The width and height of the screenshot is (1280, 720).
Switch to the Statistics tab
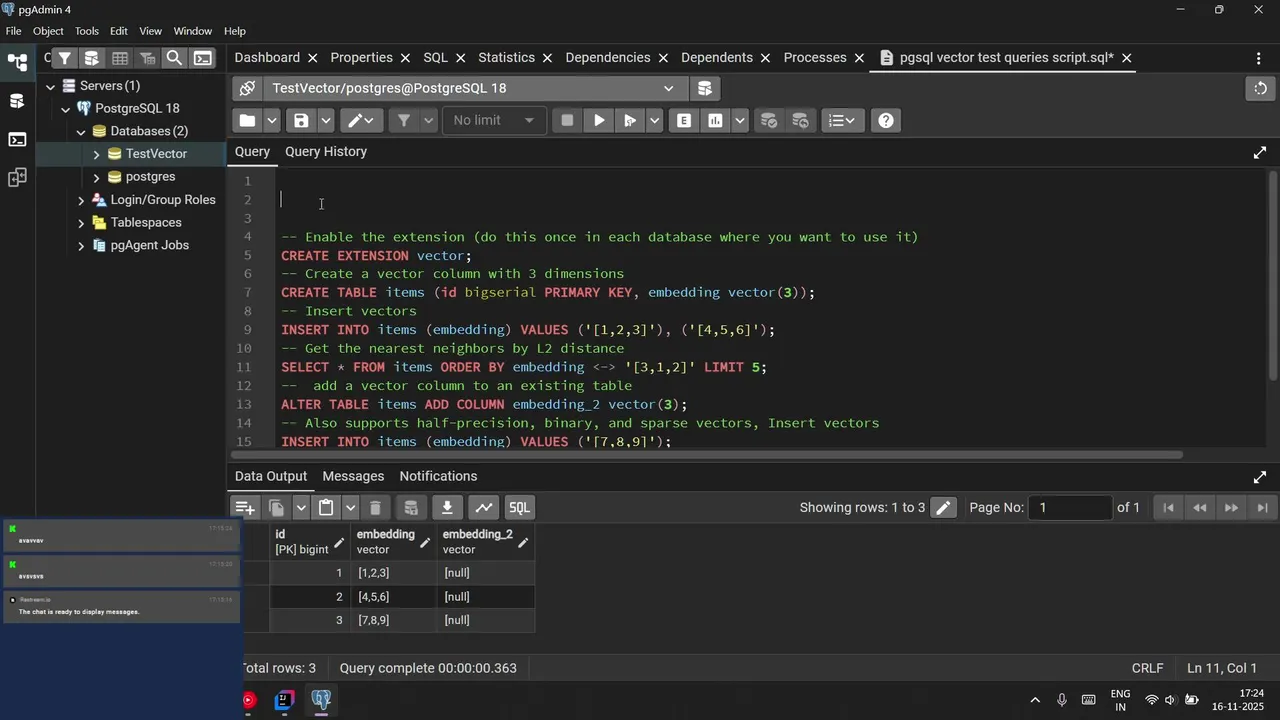tap(506, 58)
